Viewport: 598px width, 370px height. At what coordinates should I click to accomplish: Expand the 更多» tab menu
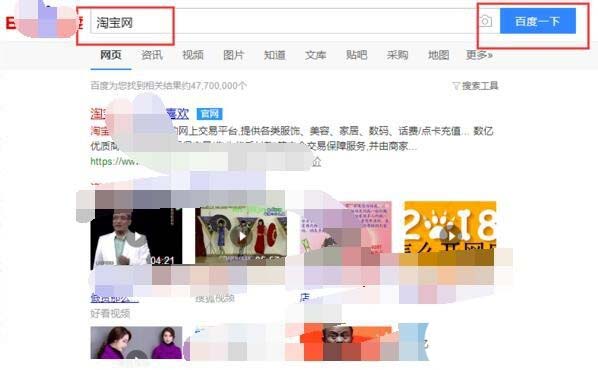coord(479,55)
